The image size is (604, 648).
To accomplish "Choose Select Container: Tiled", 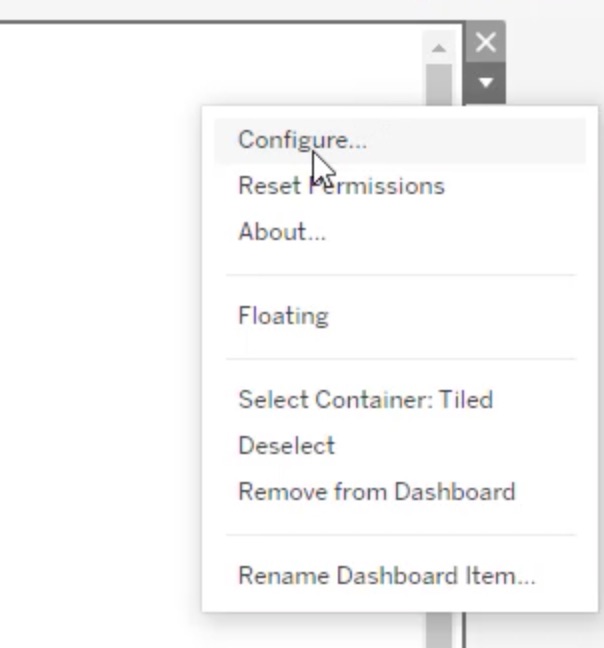I will 365,400.
